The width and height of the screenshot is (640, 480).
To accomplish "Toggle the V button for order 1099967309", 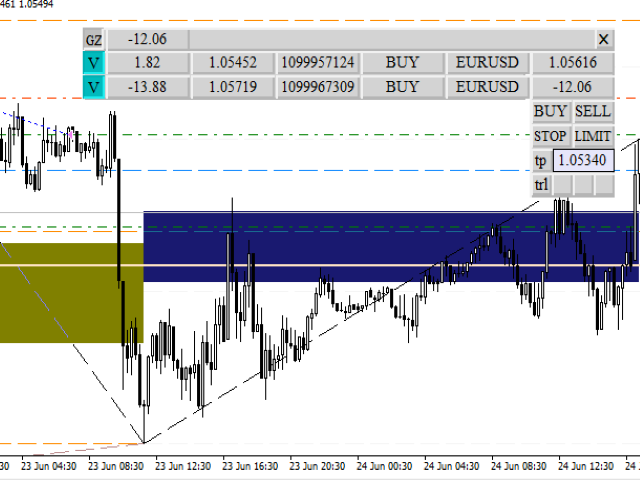I will point(93,87).
